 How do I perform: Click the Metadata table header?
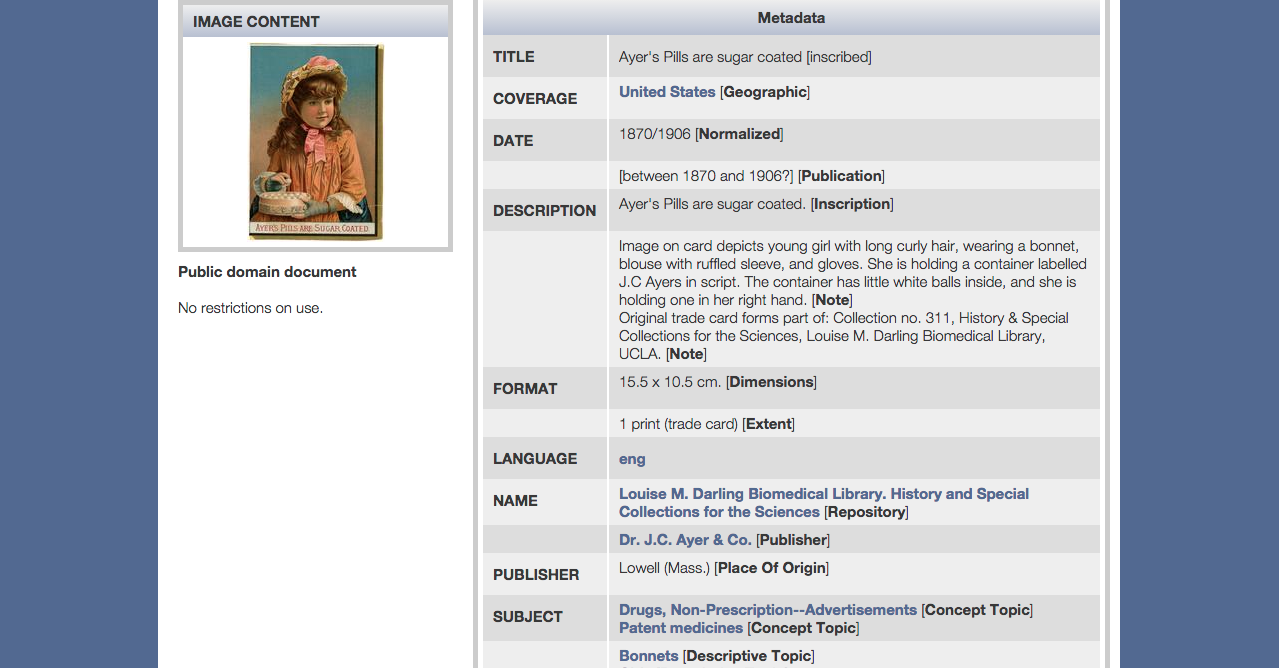tap(791, 18)
